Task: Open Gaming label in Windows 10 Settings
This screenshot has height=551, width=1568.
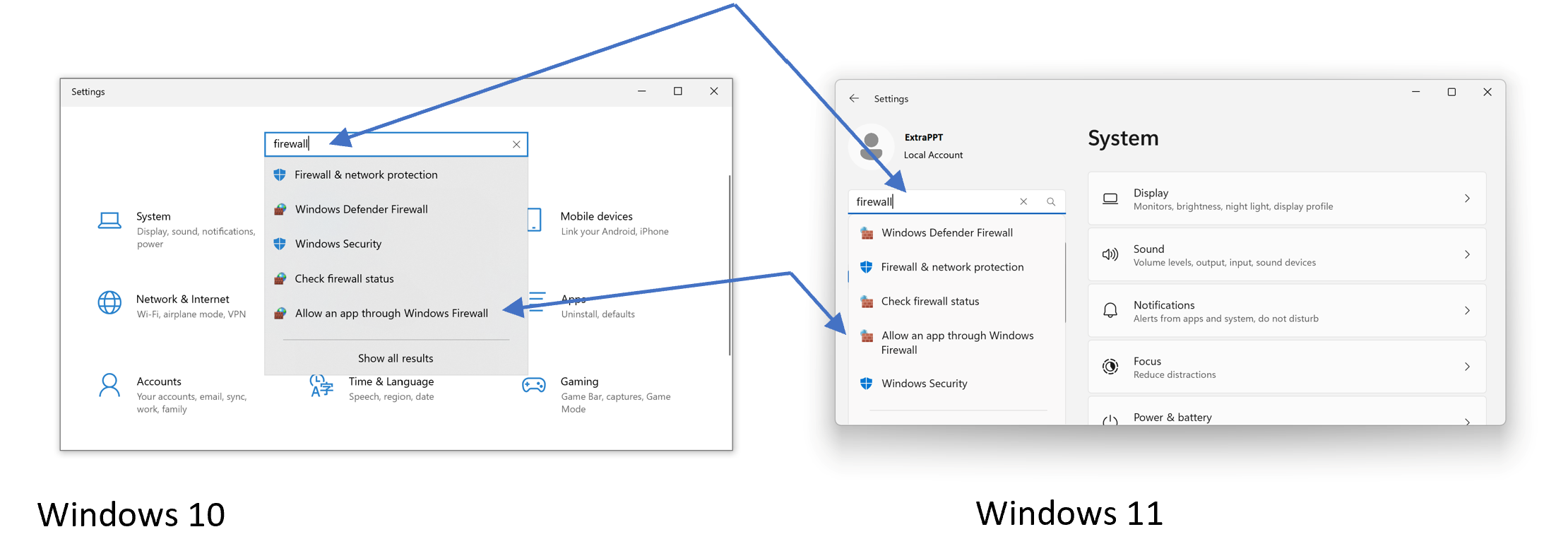Action: (x=579, y=381)
